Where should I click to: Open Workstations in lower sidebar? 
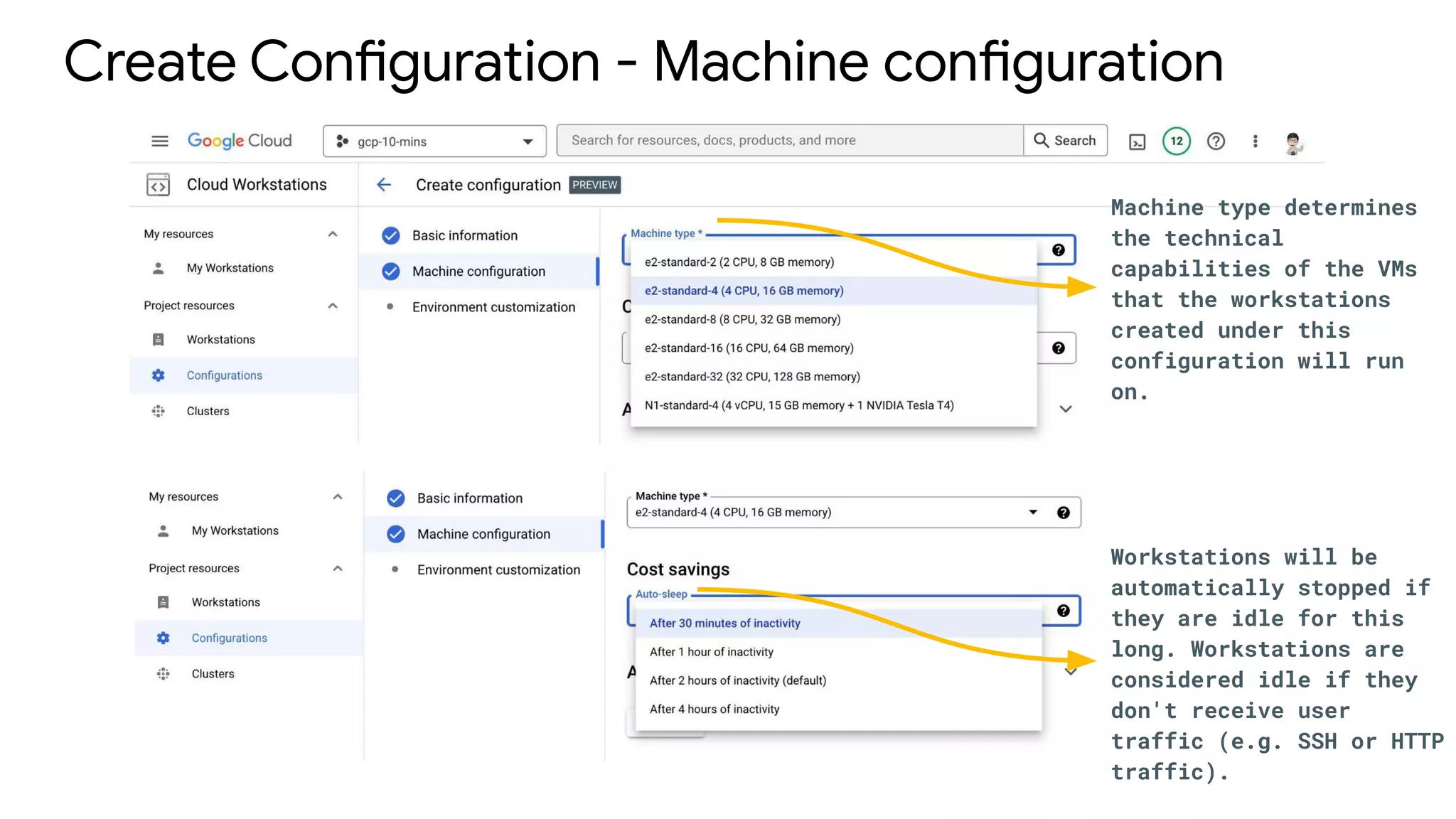pos(225,602)
